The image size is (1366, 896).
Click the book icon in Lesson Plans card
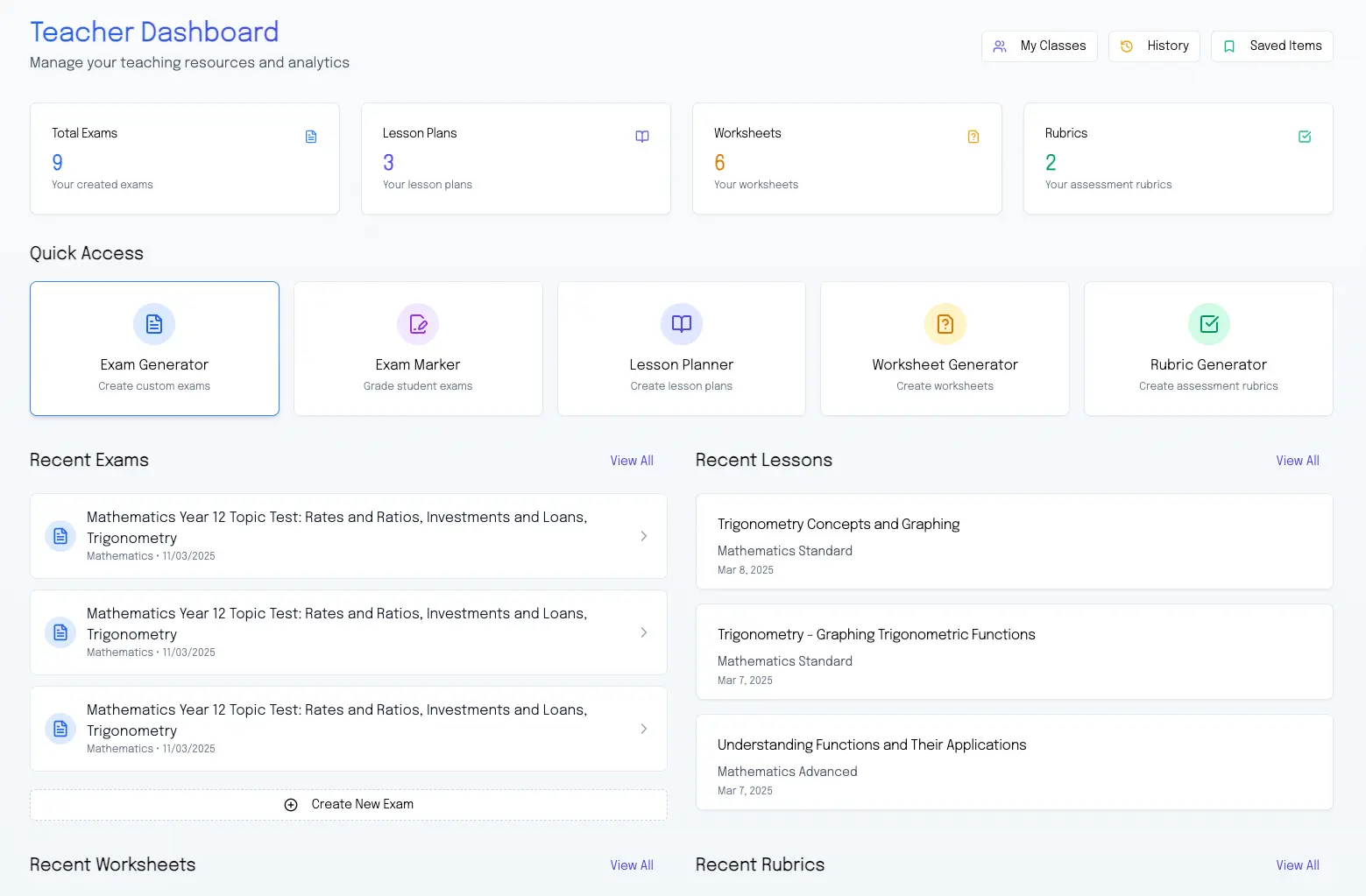(x=642, y=137)
